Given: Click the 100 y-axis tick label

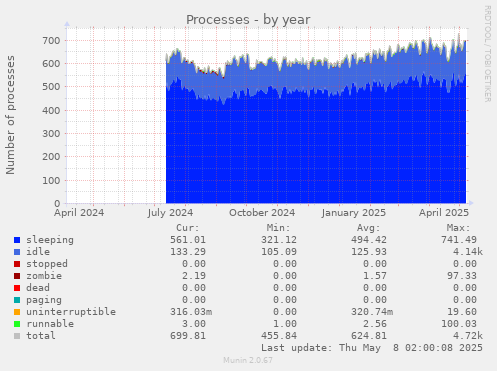Looking at the screenshot, I should click(51, 181).
